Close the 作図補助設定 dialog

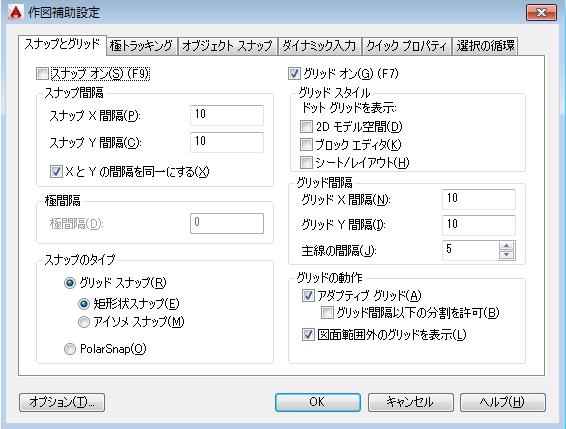click(x=541, y=13)
